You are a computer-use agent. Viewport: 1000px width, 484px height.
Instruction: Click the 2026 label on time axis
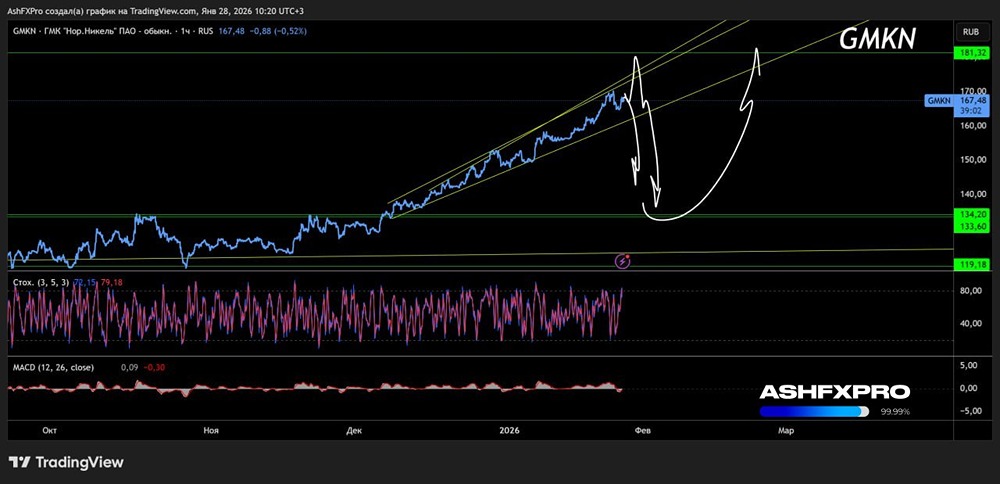[x=511, y=431]
